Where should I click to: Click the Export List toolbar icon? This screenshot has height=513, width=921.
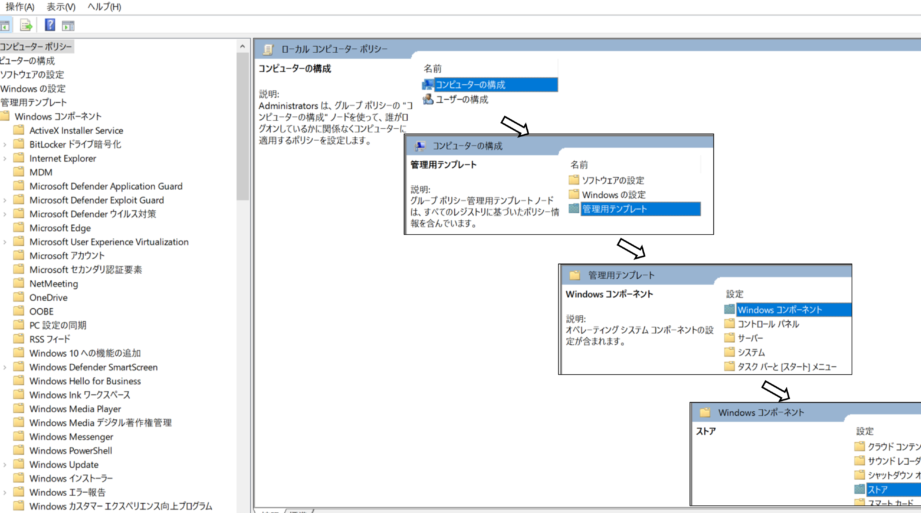pos(26,25)
